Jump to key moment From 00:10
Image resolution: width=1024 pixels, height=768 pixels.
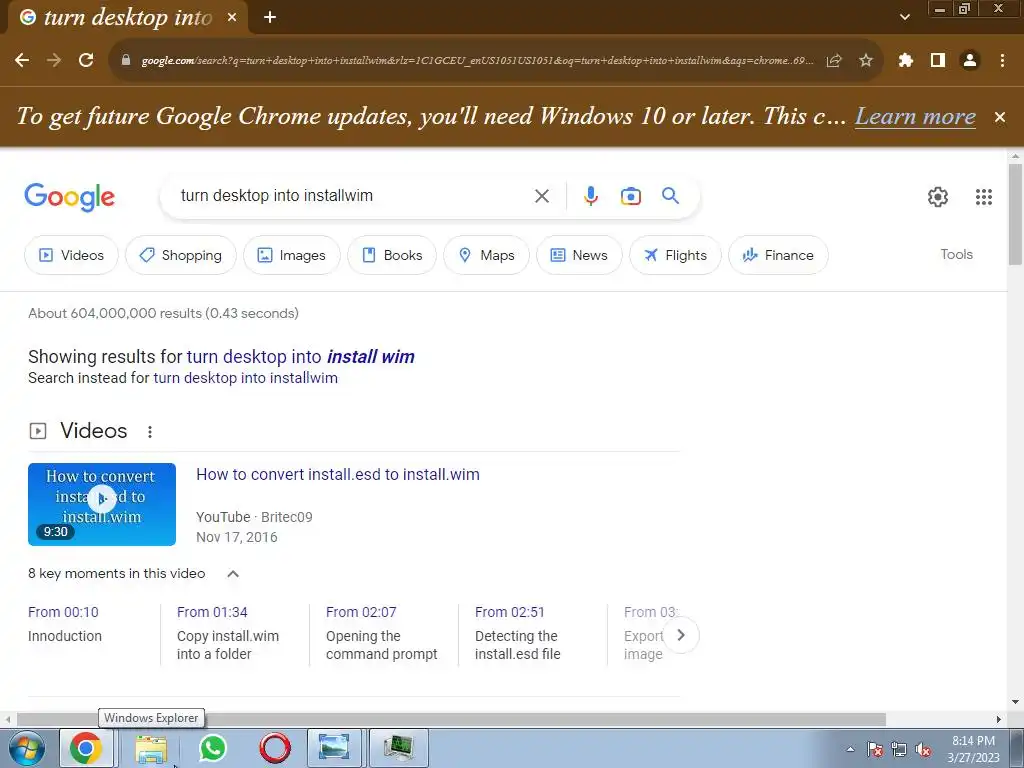(63, 613)
